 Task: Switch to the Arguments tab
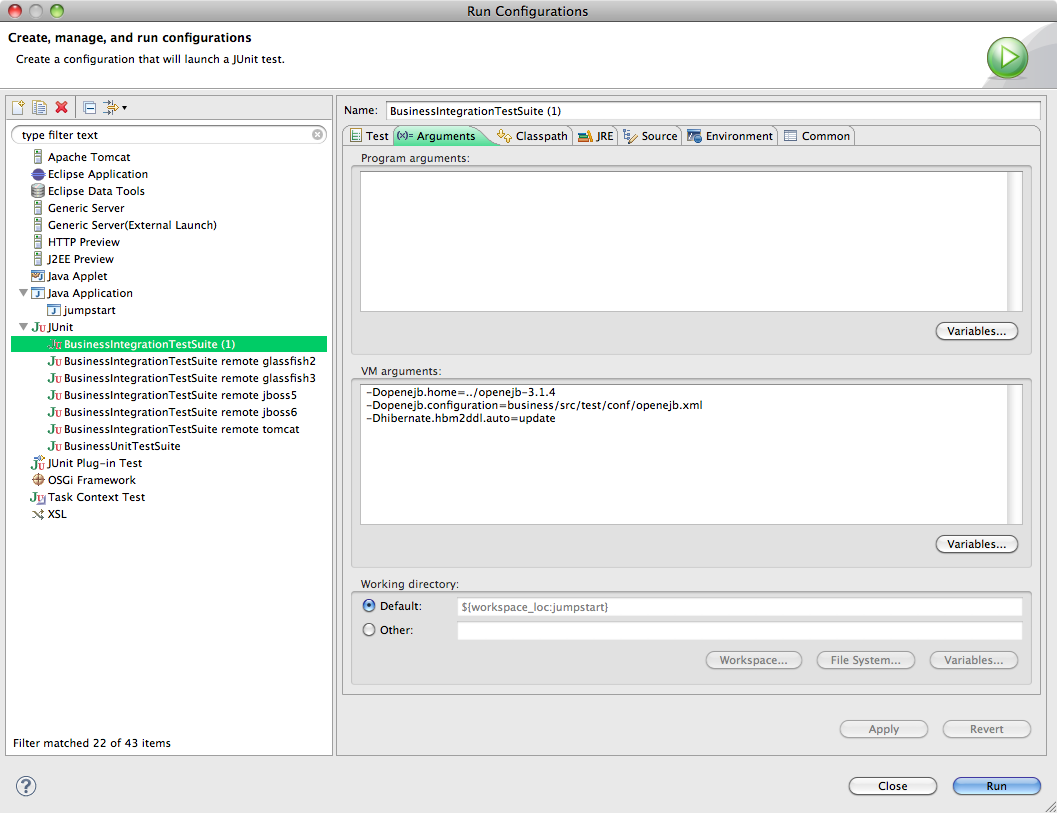[437, 136]
